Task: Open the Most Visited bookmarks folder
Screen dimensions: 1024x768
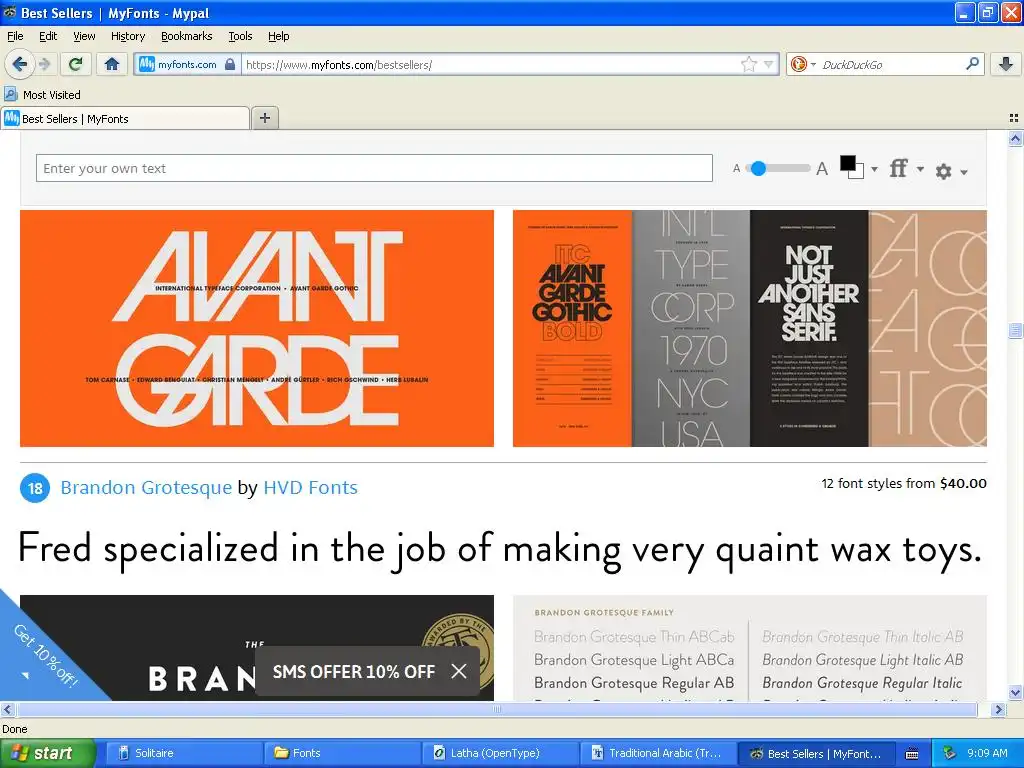Action: click(x=42, y=95)
